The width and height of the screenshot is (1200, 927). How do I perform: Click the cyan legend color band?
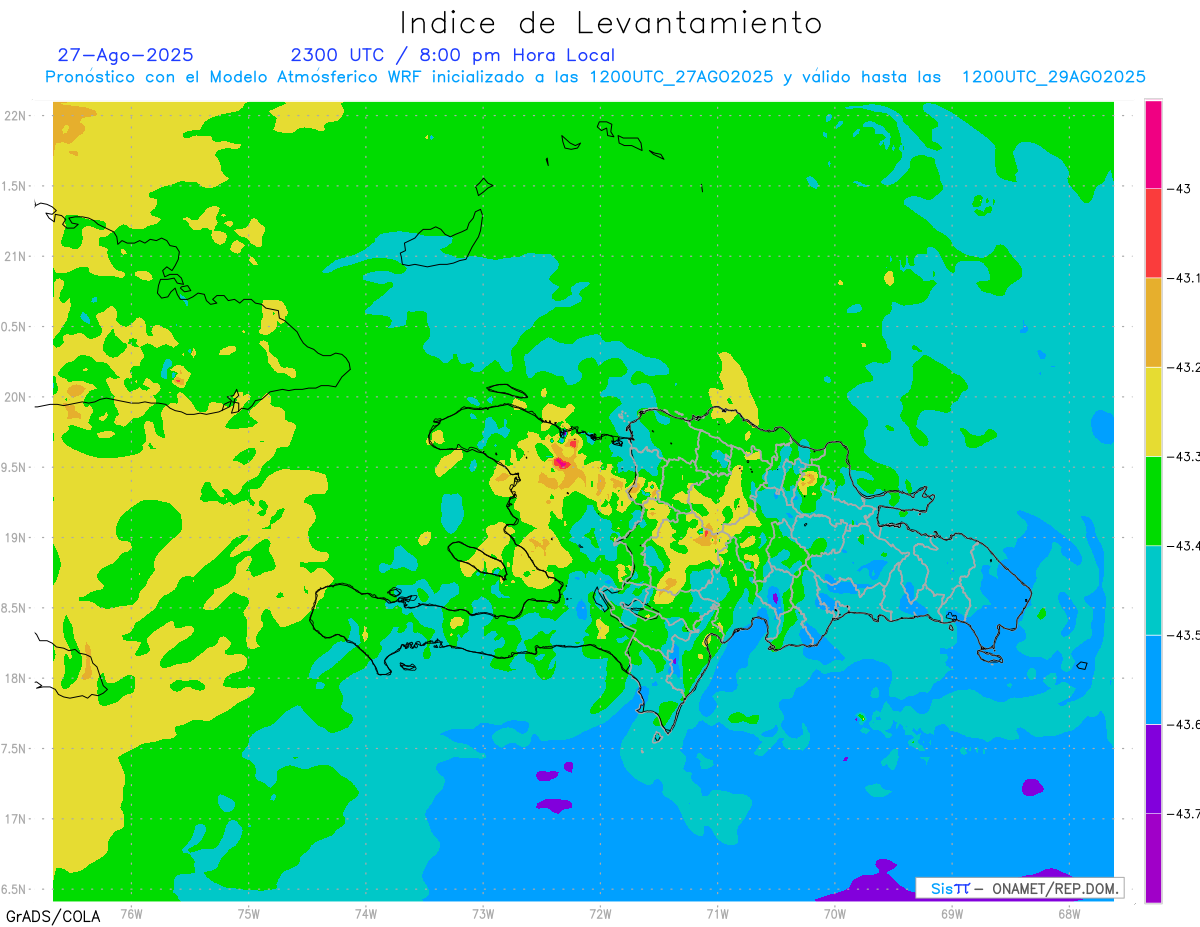click(1153, 590)
